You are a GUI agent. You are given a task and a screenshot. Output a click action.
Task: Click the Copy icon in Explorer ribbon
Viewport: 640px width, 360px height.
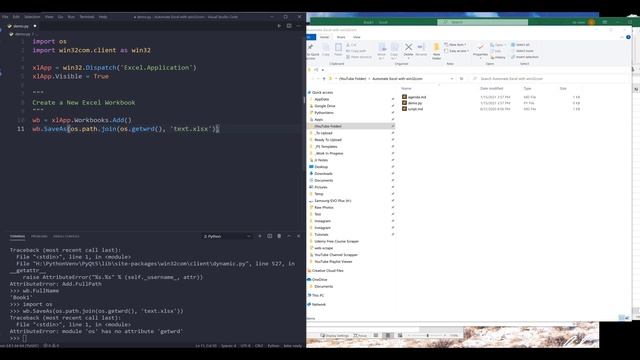point(326,50)
